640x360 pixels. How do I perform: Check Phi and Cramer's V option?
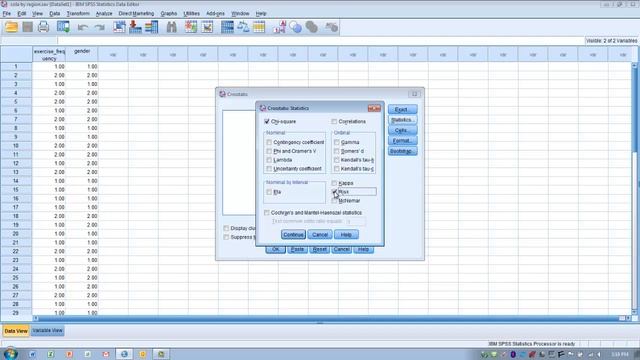[269, 151]
